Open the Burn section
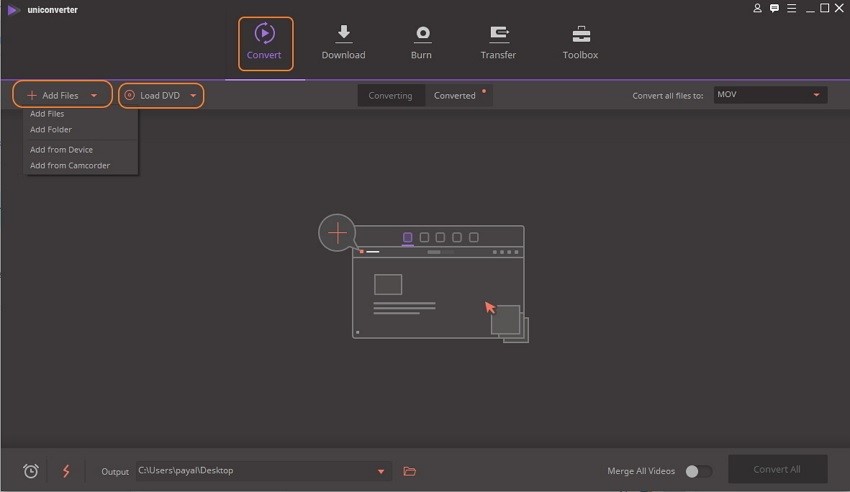The image size is (850, 492). click(421, 43)
